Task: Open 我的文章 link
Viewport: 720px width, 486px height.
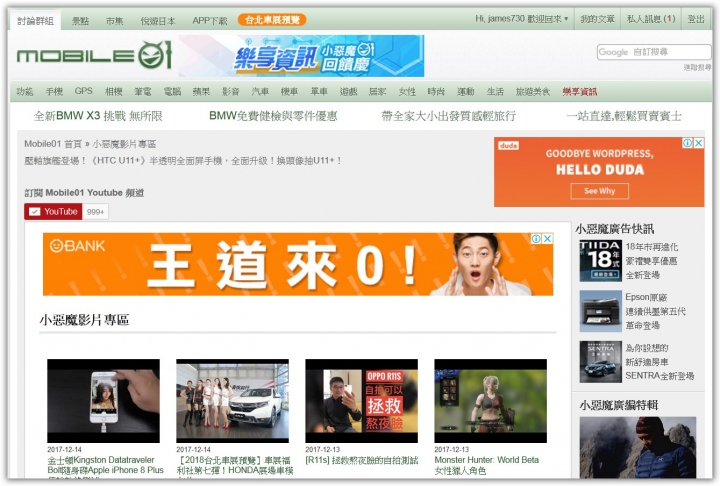Action: (x=597, y=19)
